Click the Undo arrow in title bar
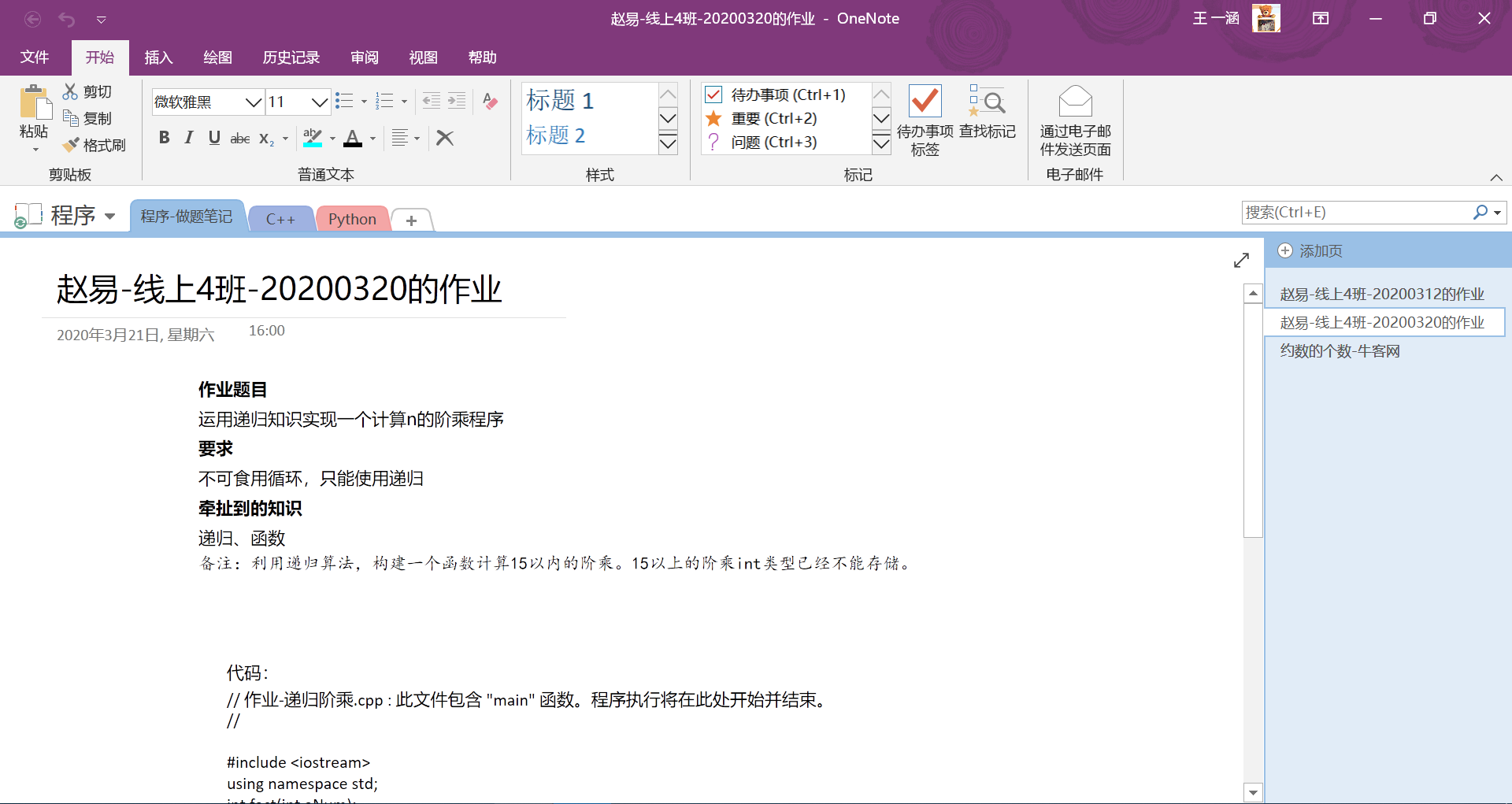The width and height of the screenshot is (1512, 804). tap(67, 19)
